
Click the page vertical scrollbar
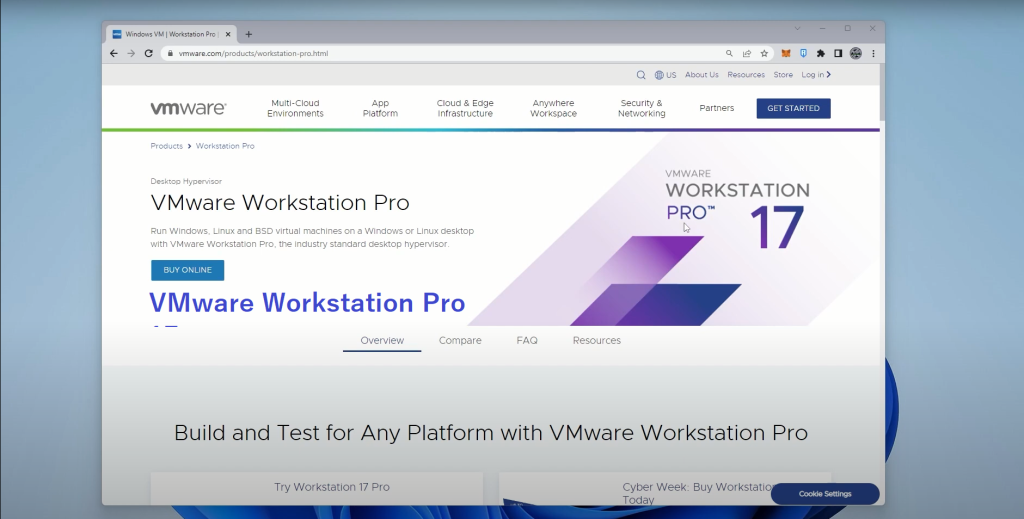882,91
